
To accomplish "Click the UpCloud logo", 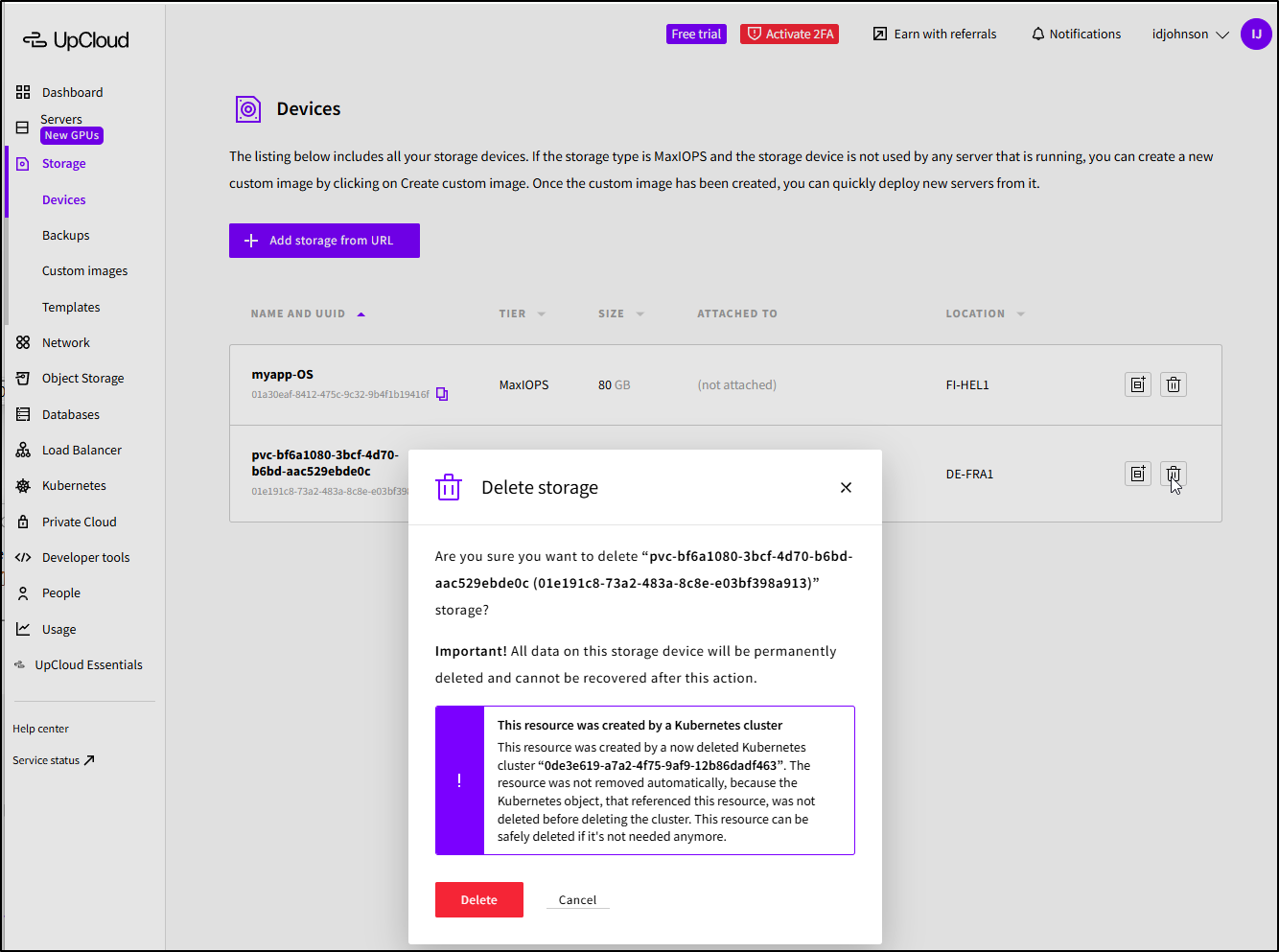I will pos(77,40).
